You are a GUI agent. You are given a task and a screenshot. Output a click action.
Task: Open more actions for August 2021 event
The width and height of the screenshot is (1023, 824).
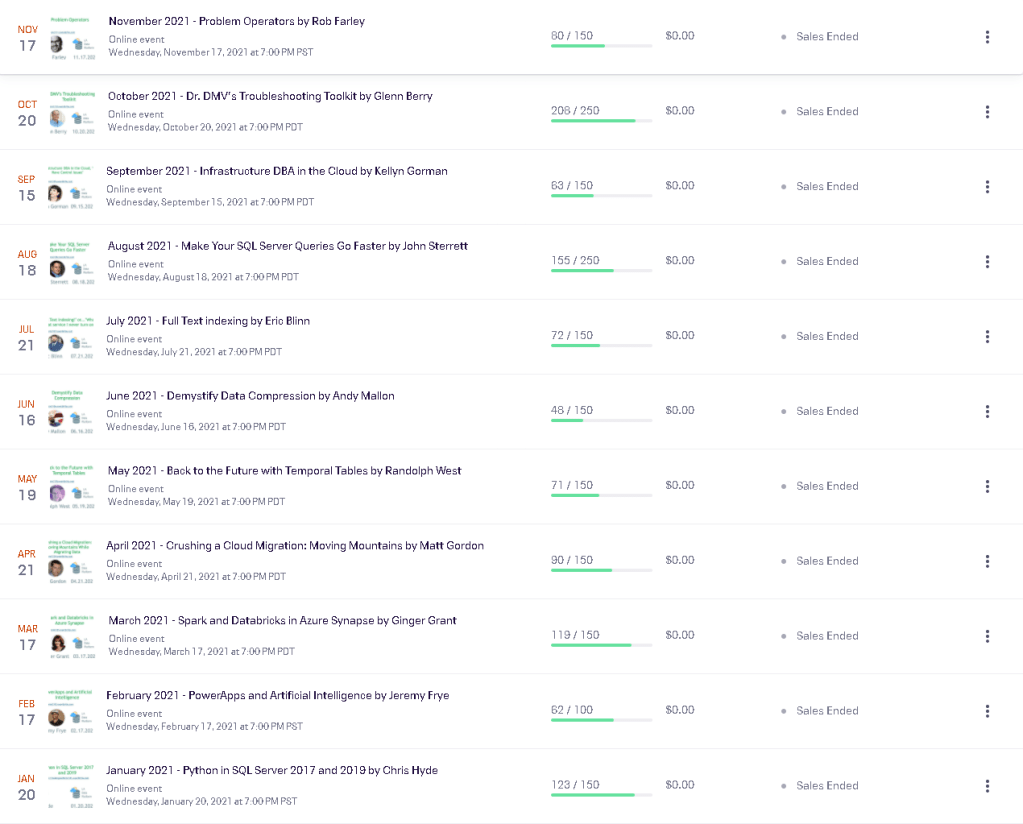(x=987, y=262)
